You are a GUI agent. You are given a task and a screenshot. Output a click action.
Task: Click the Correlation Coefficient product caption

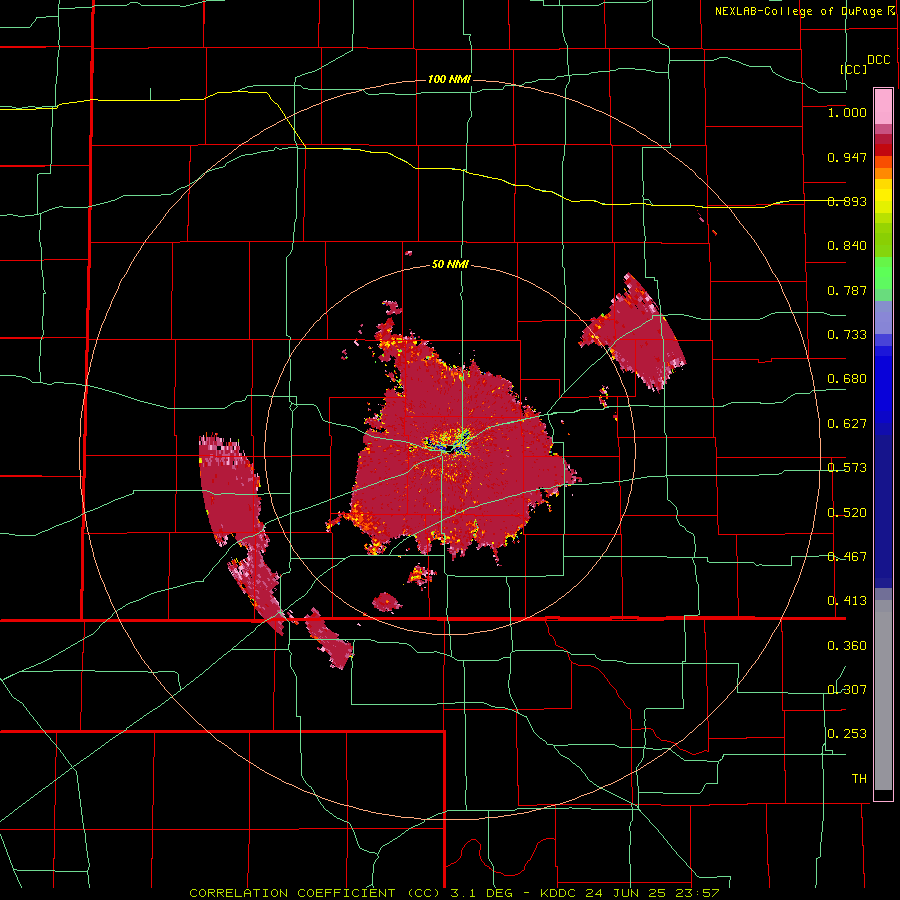[455, 893]
